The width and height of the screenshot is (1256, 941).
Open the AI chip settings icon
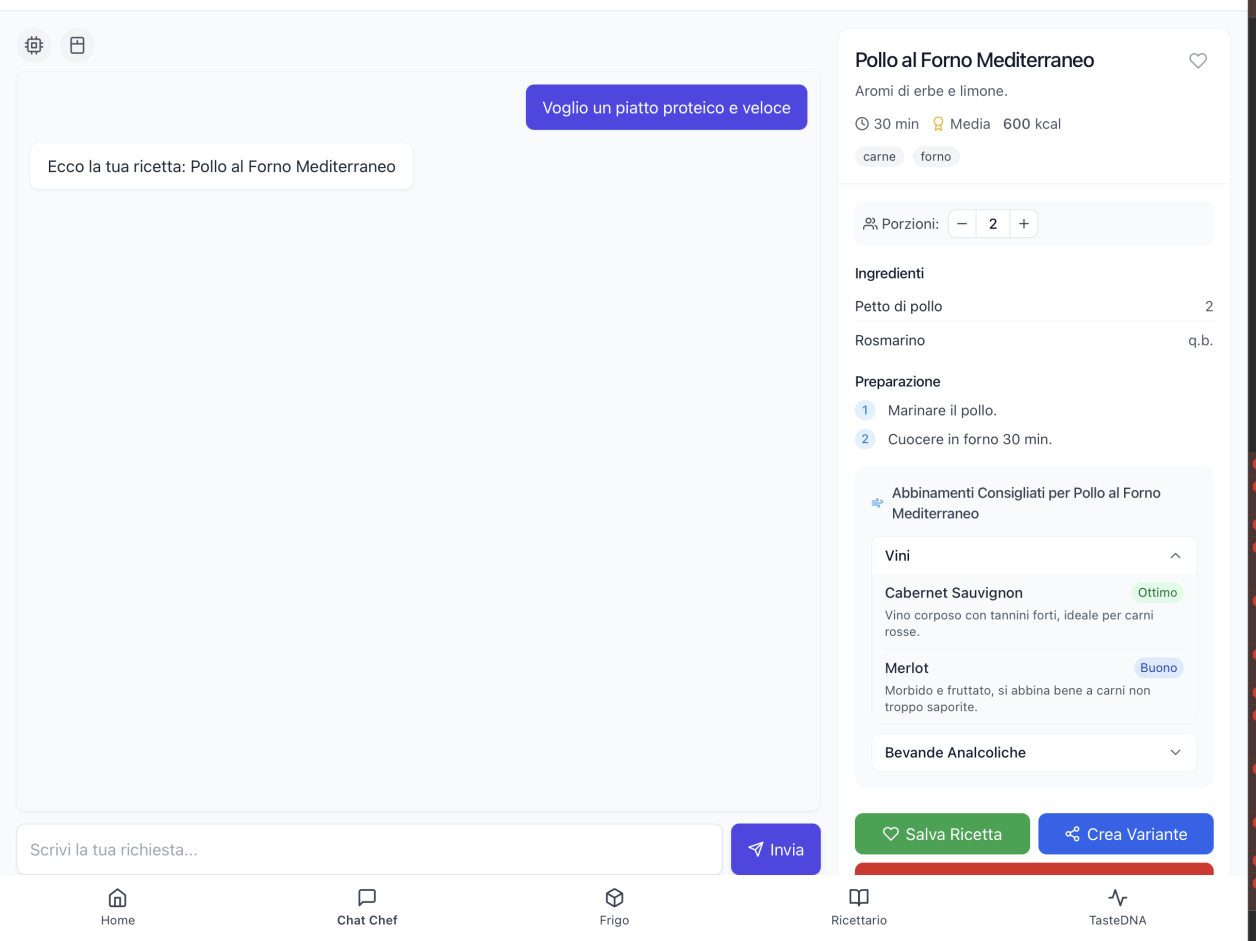[33, 45]
